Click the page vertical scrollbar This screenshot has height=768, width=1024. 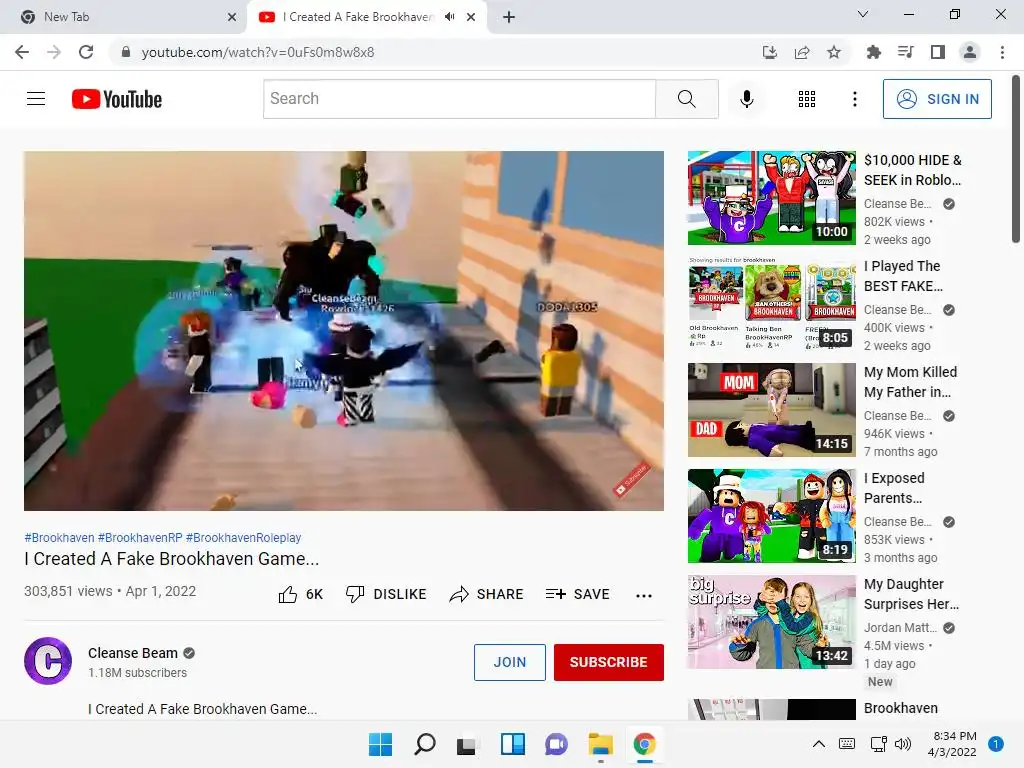click(1016, 159)
